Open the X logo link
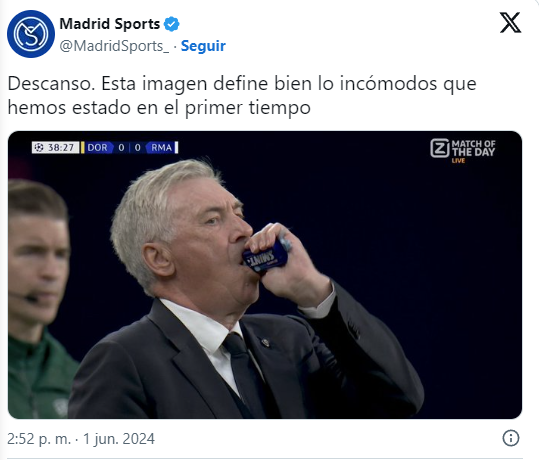539x460 pixels. [x=510, y=22]
